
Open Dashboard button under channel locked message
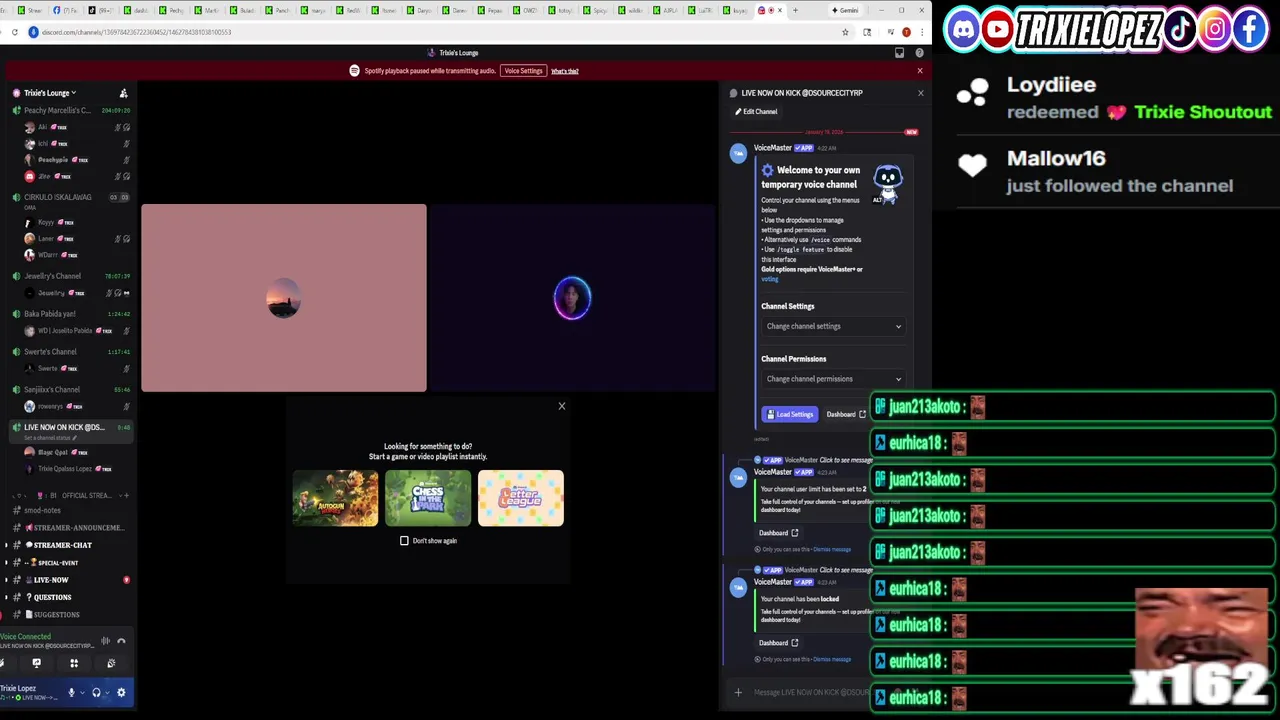coord(779,643)
